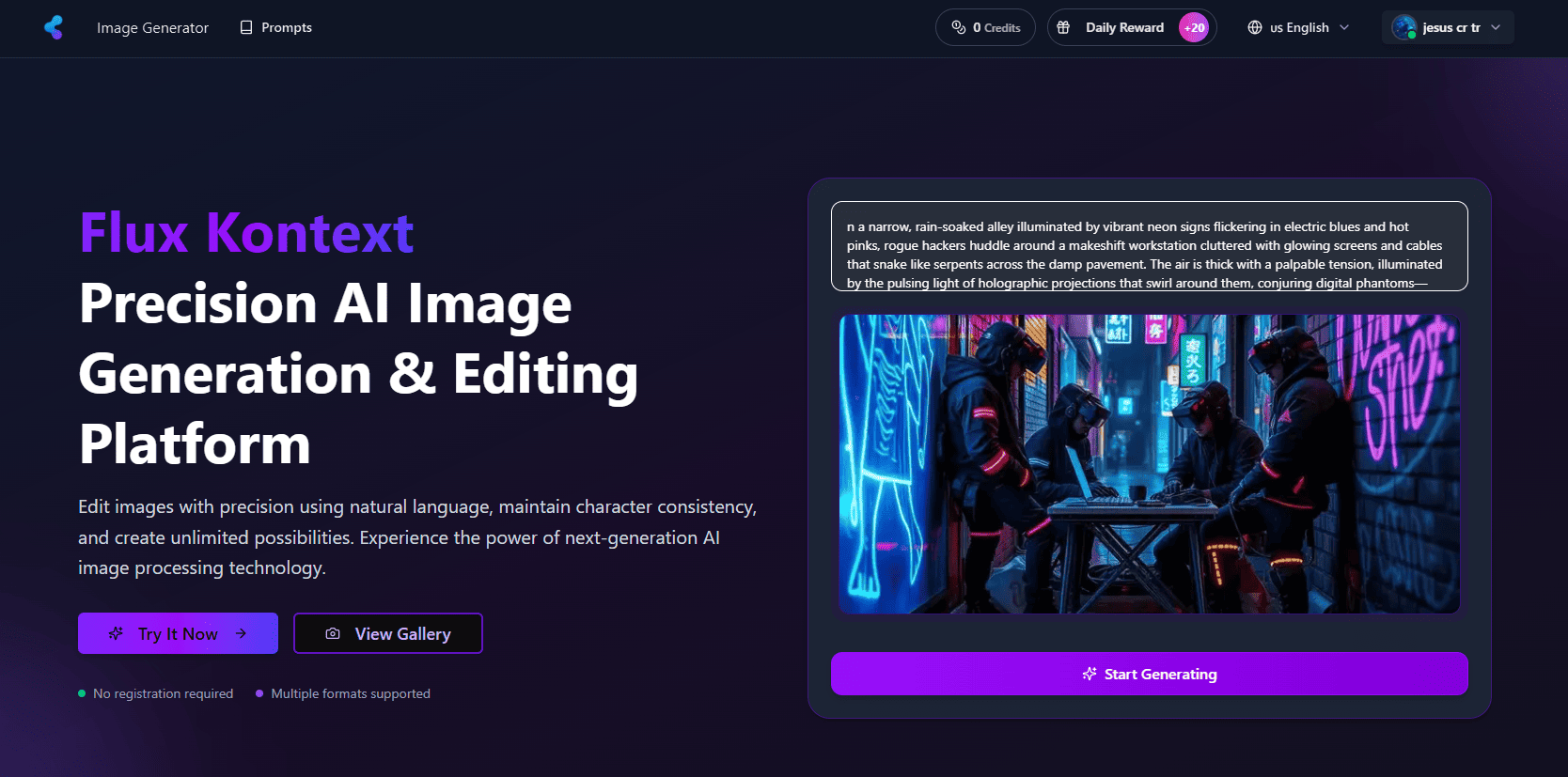Screen dimensions: 1568x777
Task: Click the Daily Reward gift icon
Action: click(1063, 27)
